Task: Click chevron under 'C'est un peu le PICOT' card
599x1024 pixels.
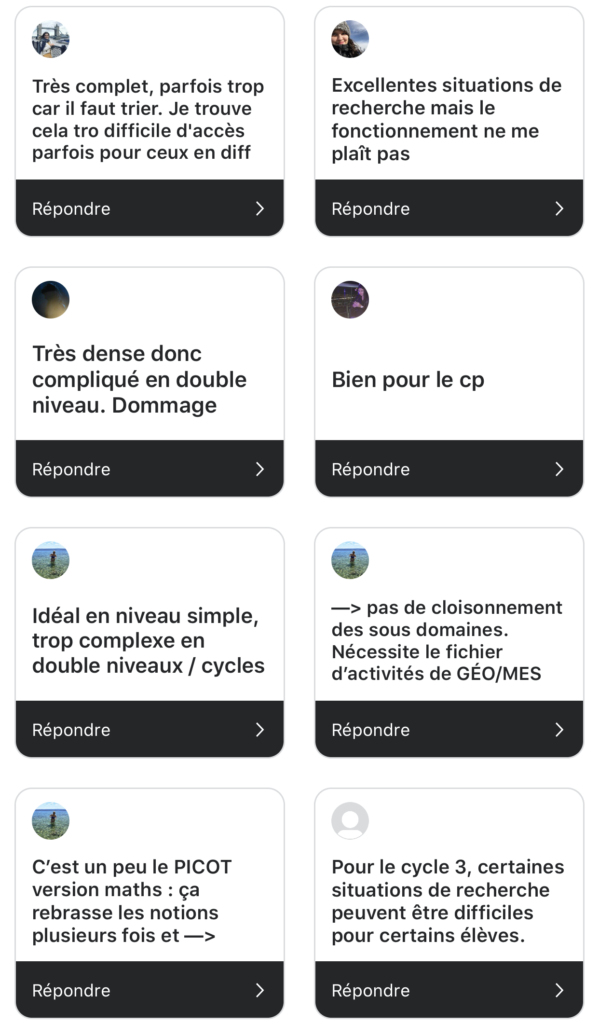Action: click(260, 990)
